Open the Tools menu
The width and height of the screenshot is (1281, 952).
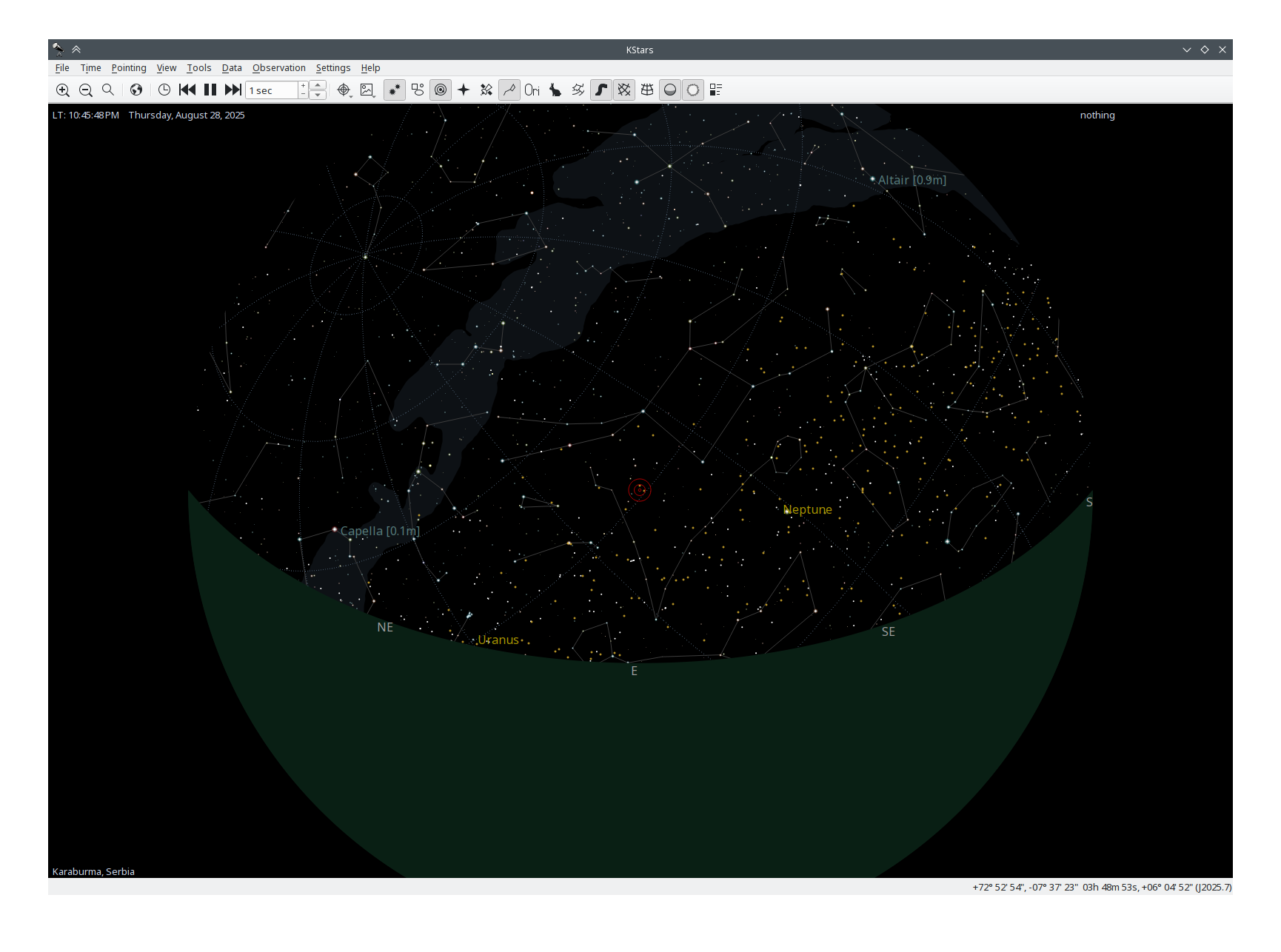point(198,68)
